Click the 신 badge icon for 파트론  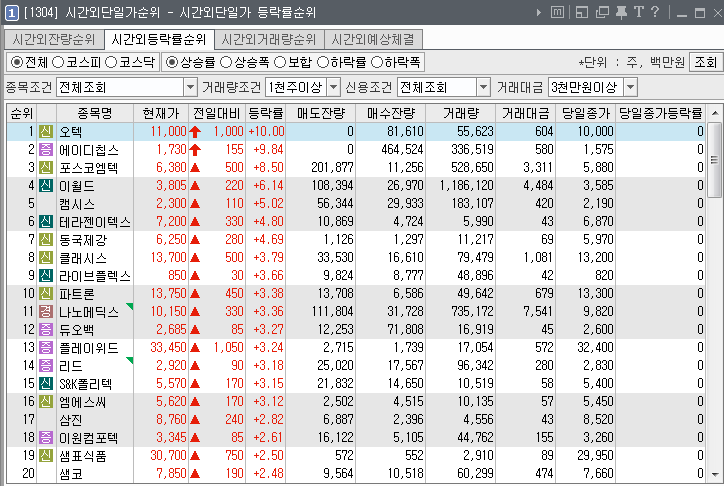click(46, 294)
